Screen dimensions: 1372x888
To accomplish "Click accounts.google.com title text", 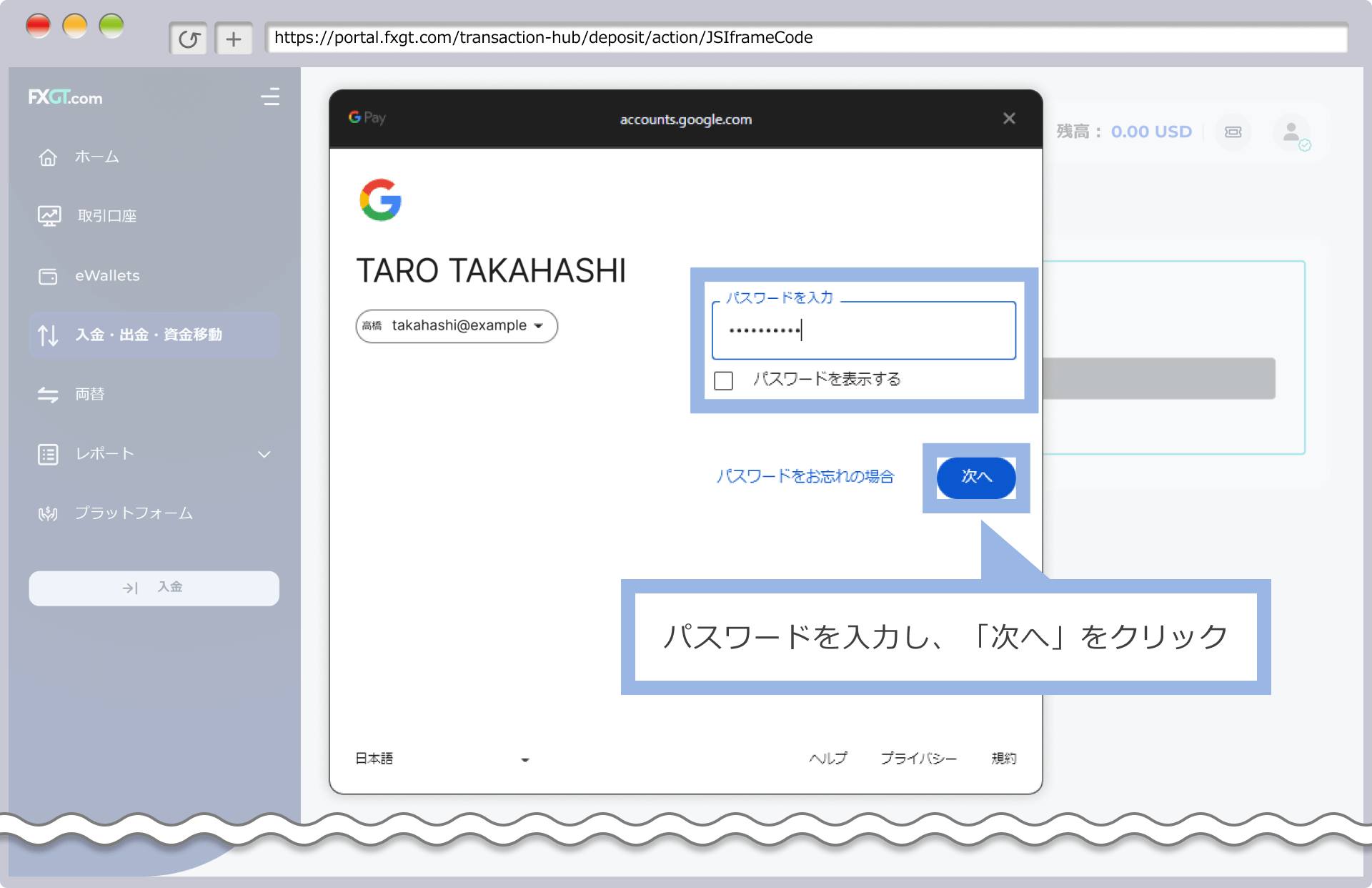I will click(x=685, y=119).
